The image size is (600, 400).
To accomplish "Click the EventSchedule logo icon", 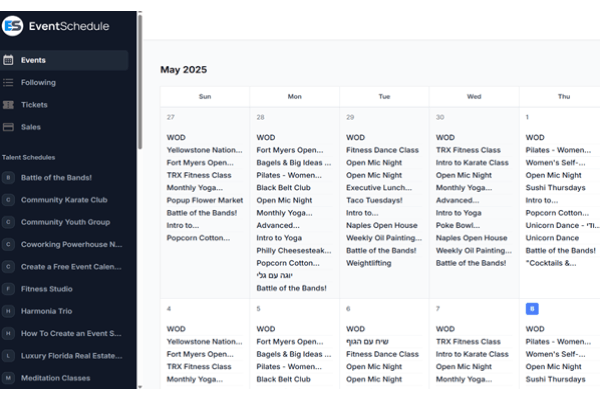I will tap(13, 27).
